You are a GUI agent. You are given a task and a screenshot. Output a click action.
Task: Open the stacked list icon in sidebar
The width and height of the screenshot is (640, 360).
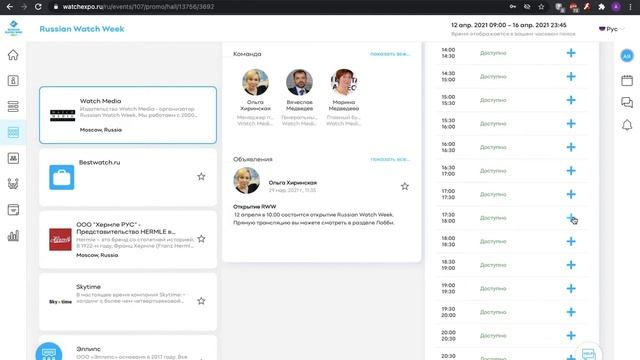[13, 107]
